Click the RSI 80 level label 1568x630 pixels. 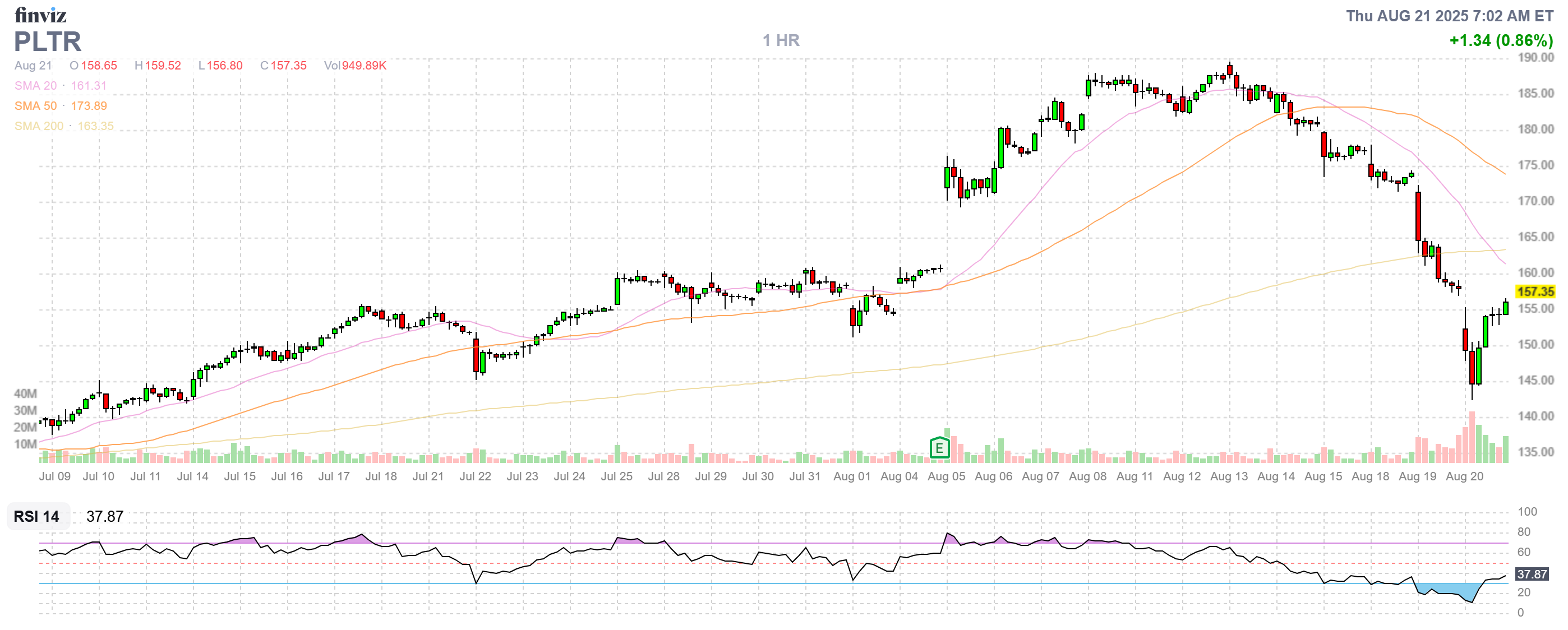click(x=1524, y=532)
